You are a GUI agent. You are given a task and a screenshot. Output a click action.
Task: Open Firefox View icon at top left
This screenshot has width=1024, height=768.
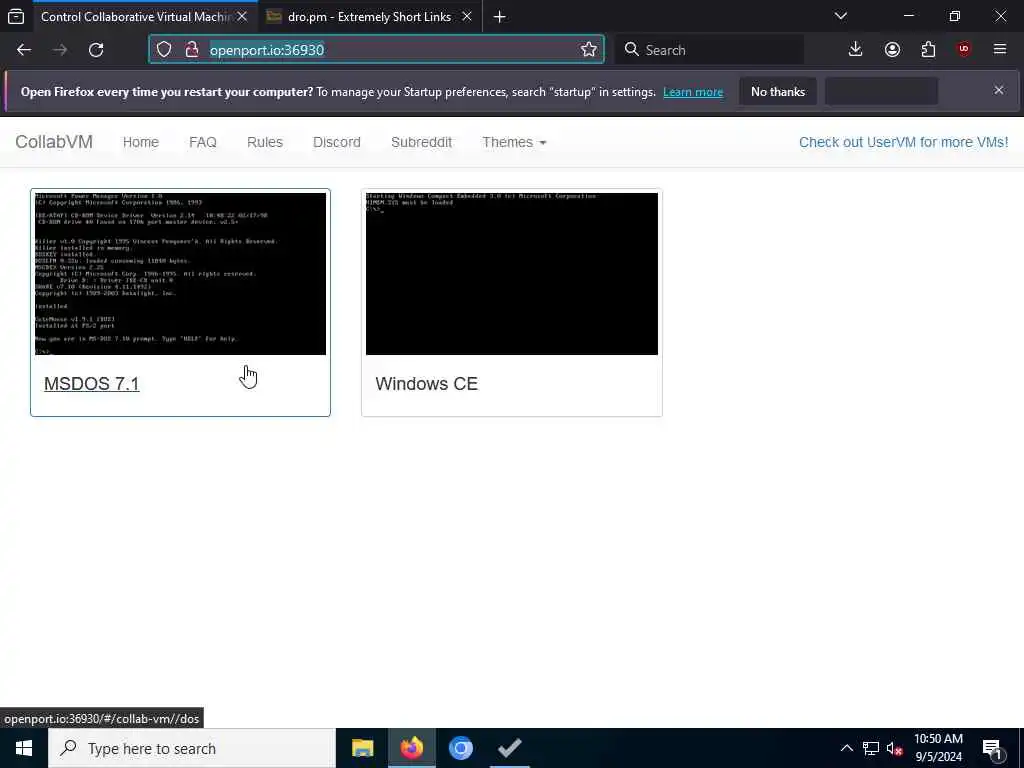point(16,16)
